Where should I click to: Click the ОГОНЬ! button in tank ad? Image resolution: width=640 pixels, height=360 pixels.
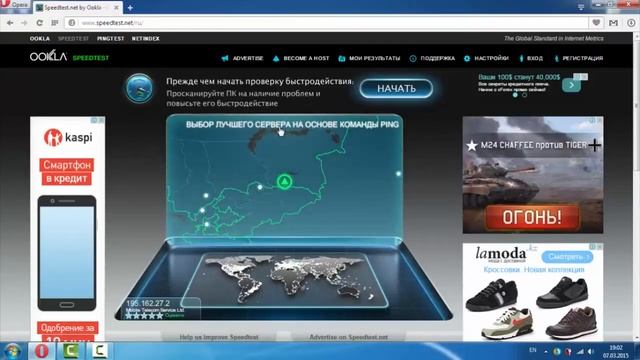click(532, 217)
